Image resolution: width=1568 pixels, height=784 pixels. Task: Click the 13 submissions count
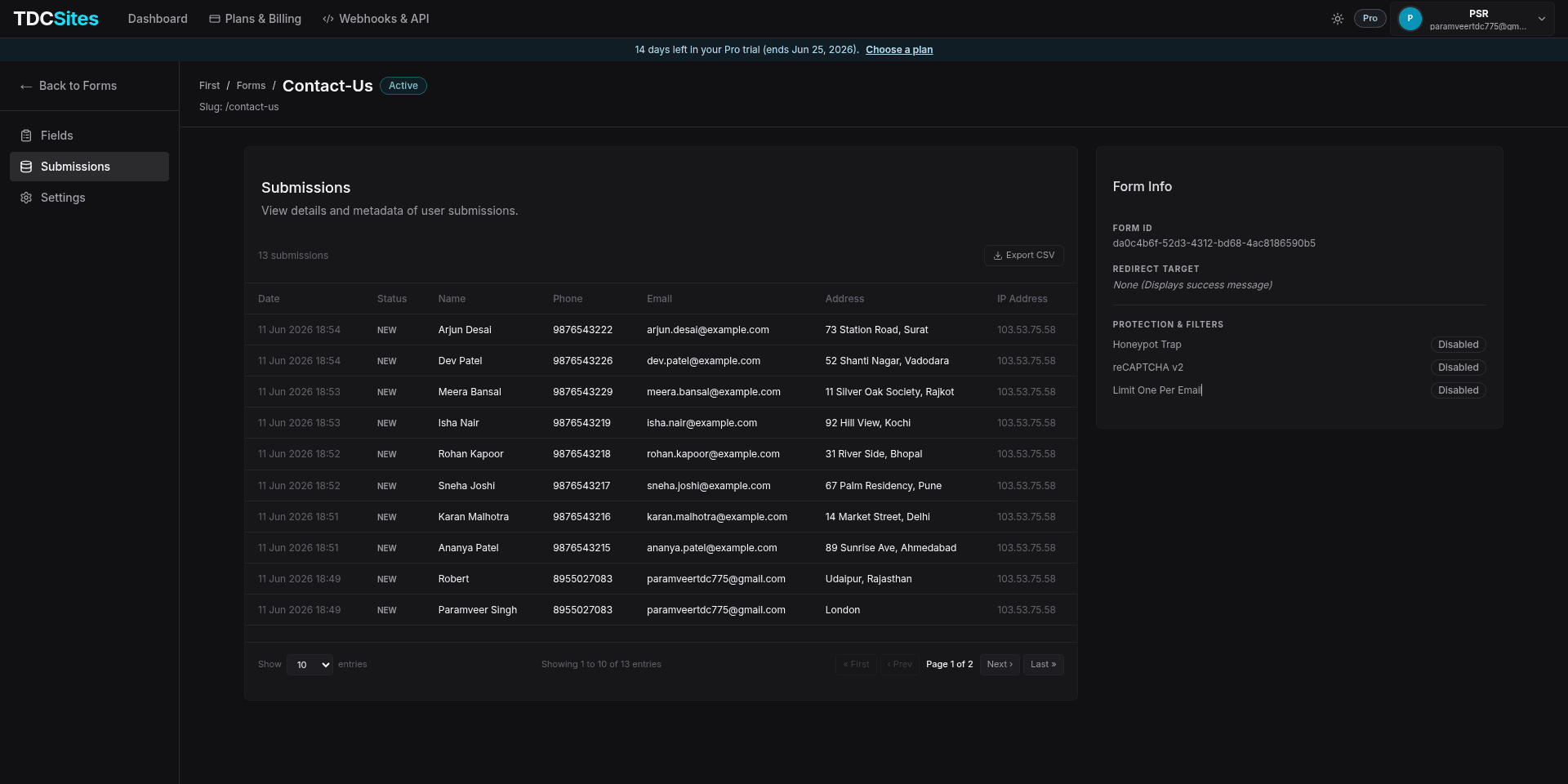pos(293,256)
